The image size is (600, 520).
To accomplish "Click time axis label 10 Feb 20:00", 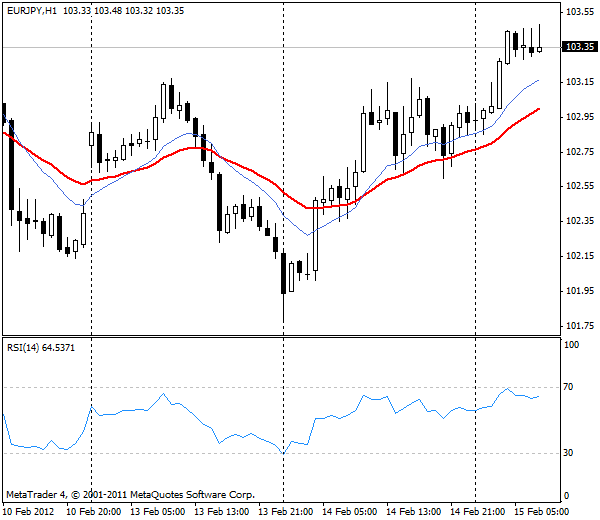I will (x=94, y=512).
